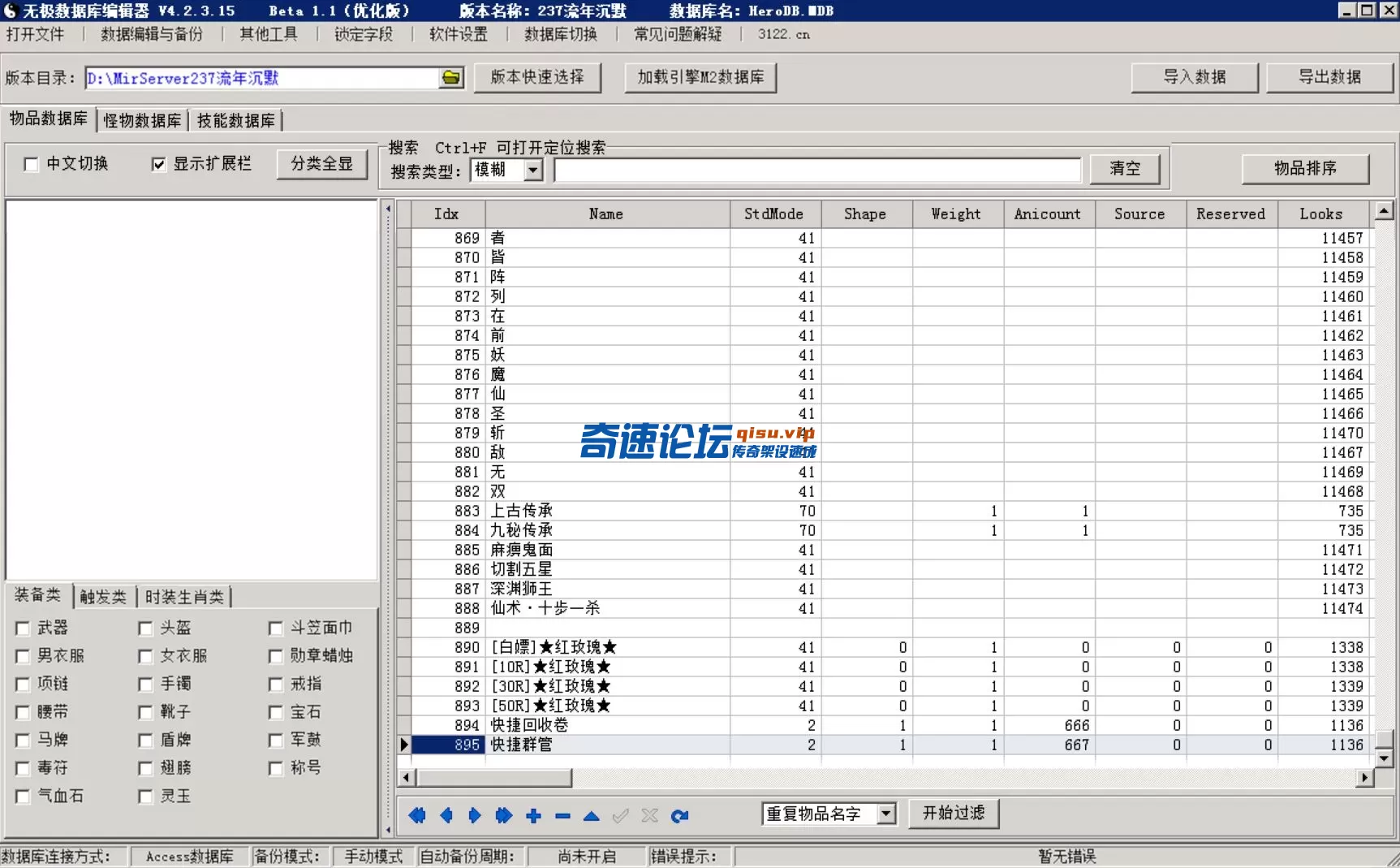Go to last record navigation arrow
Viewport: 1400px width, 868px height.
pos(504,815)
